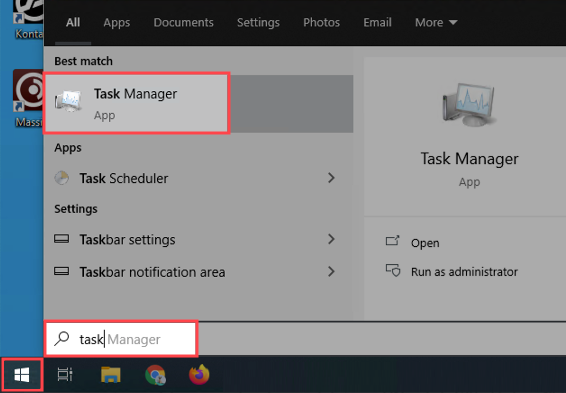Expand the More filter dropdown
Screen dimensions: 566x393
coord(436,22)
